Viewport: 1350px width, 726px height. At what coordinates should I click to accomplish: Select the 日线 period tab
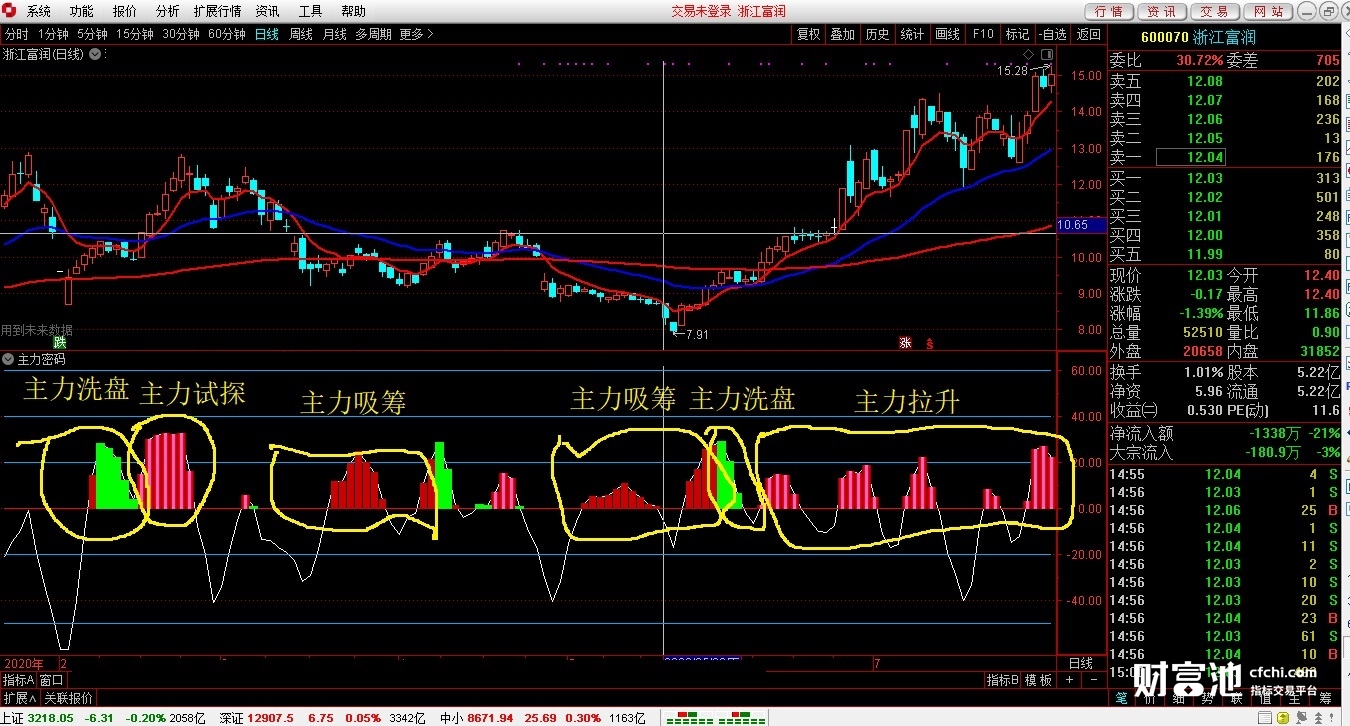[267, 33]
